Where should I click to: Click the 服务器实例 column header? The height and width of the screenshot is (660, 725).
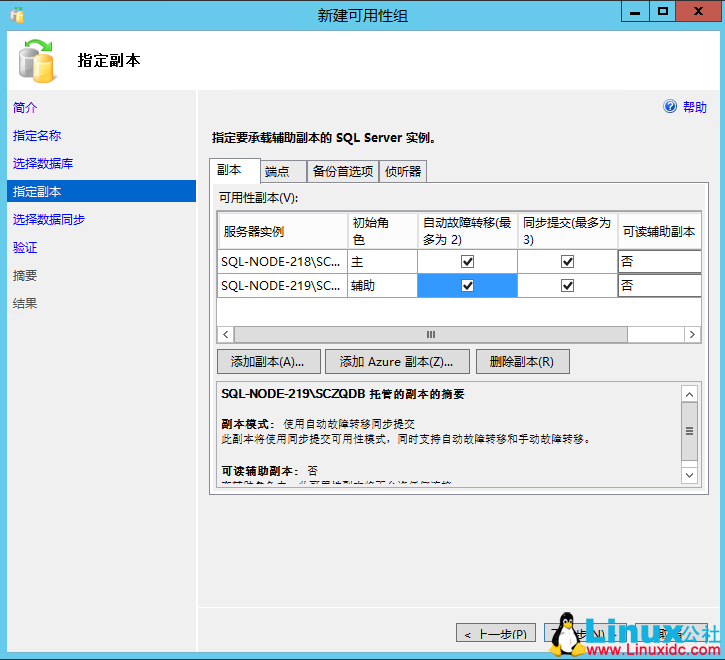[x=282, y=231]
